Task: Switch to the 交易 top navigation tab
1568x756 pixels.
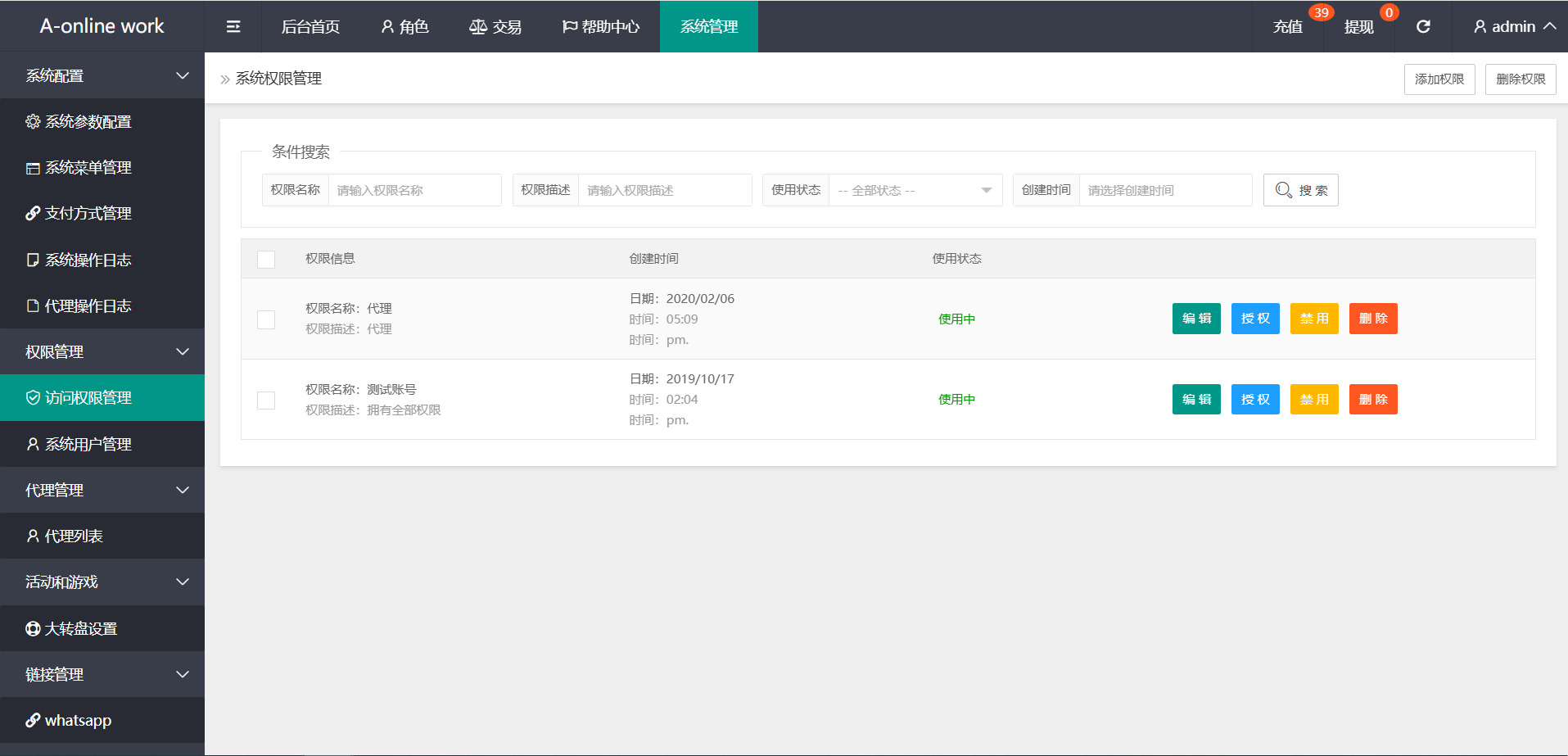Action: click(x=495, y=27)
